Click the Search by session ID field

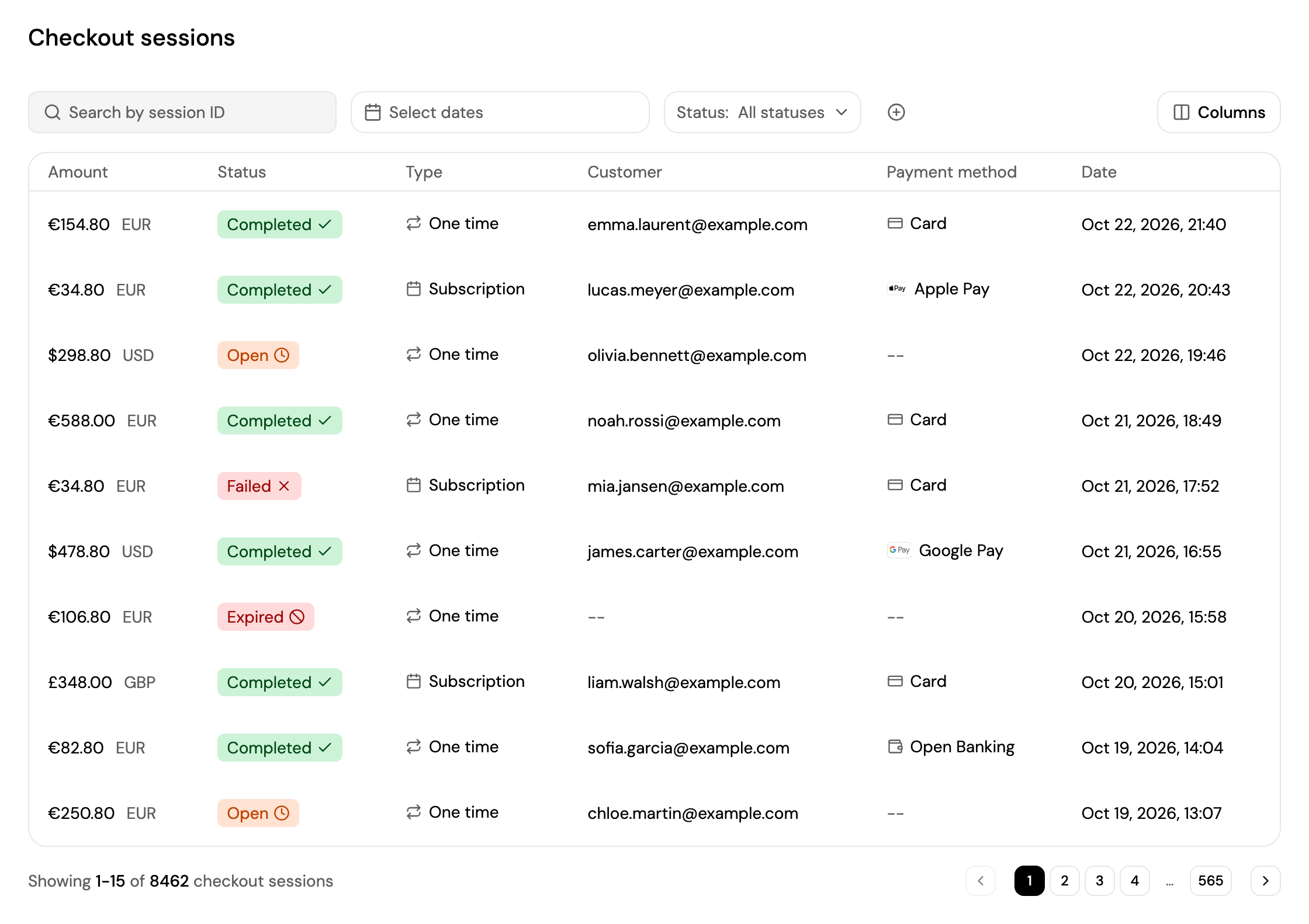pyautogui.click(x=182, y=112)
